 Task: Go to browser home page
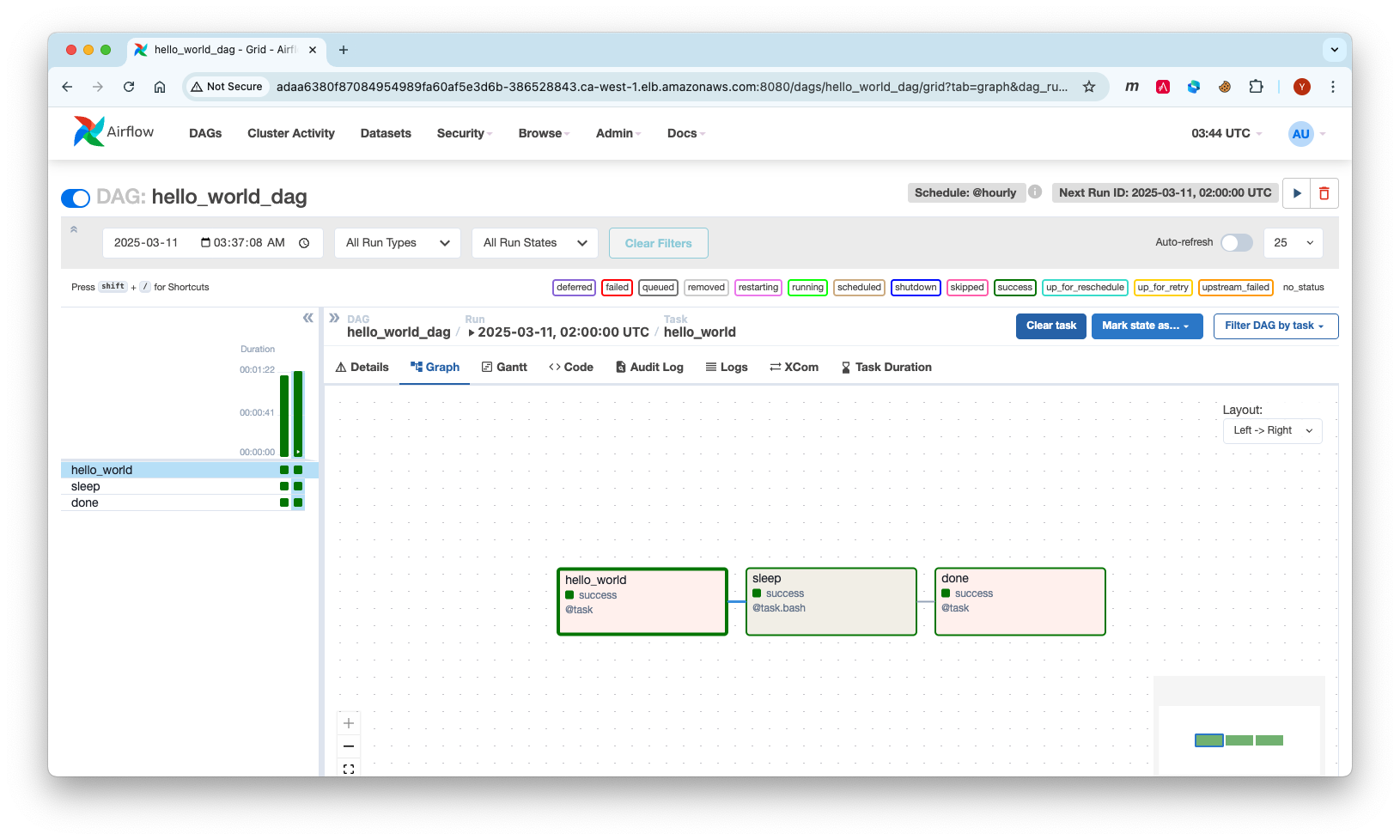tap(160, 87)
